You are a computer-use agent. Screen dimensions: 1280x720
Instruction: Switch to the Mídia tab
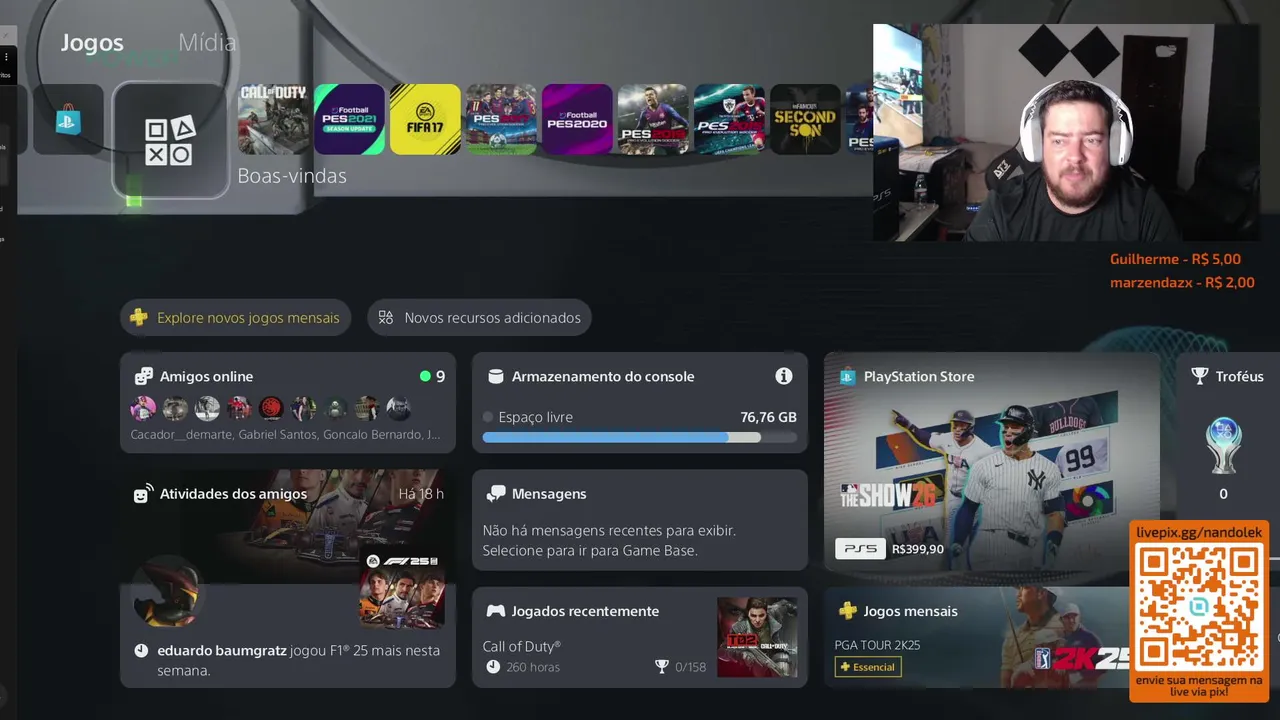pyautogui.click(x=207, y=43)
